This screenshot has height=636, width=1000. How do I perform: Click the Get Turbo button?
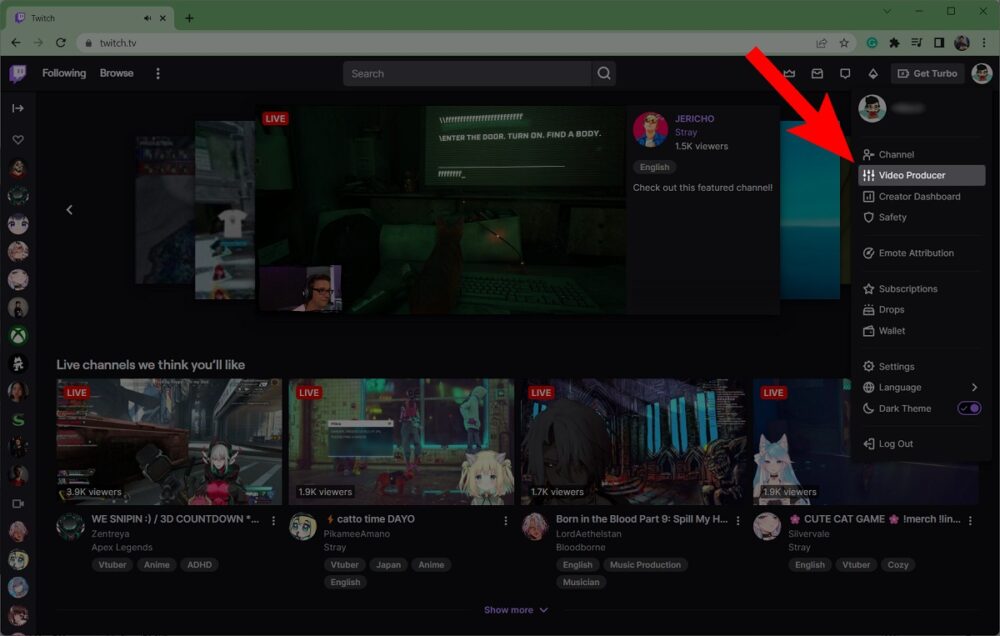click(927, 73)
